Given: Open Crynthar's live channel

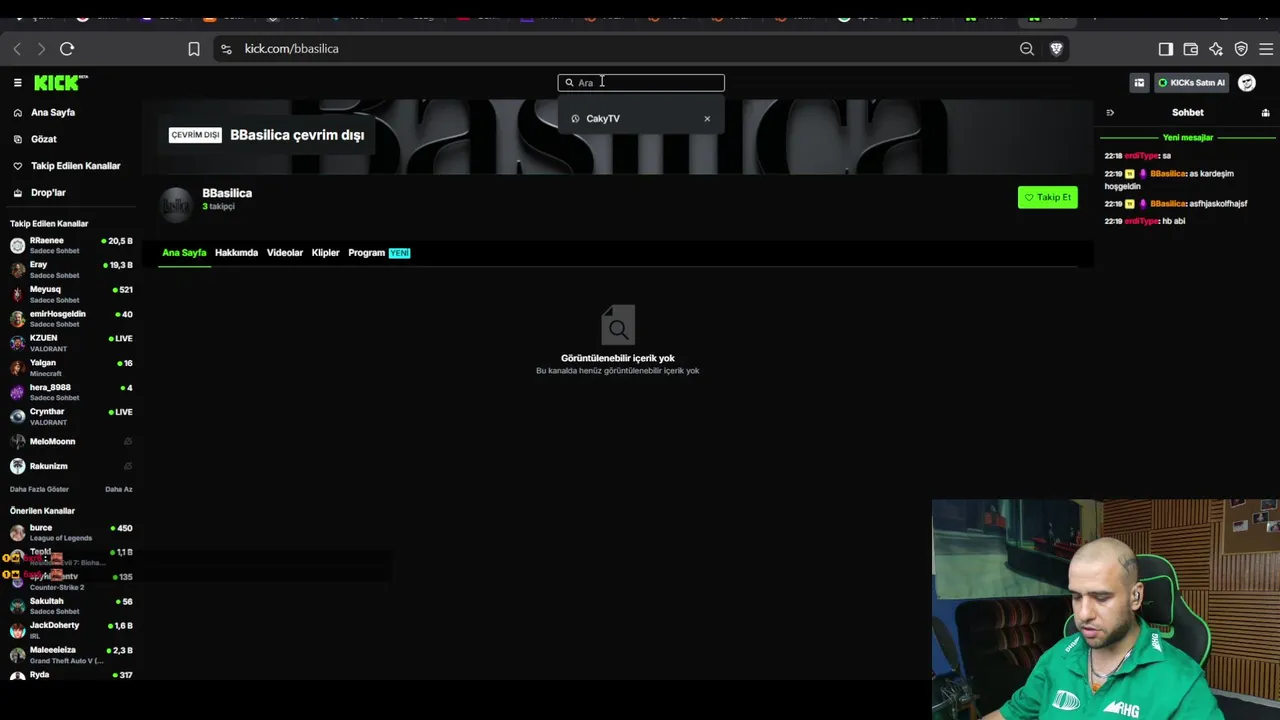Looking at the screenshot, I should pos(70,416).
